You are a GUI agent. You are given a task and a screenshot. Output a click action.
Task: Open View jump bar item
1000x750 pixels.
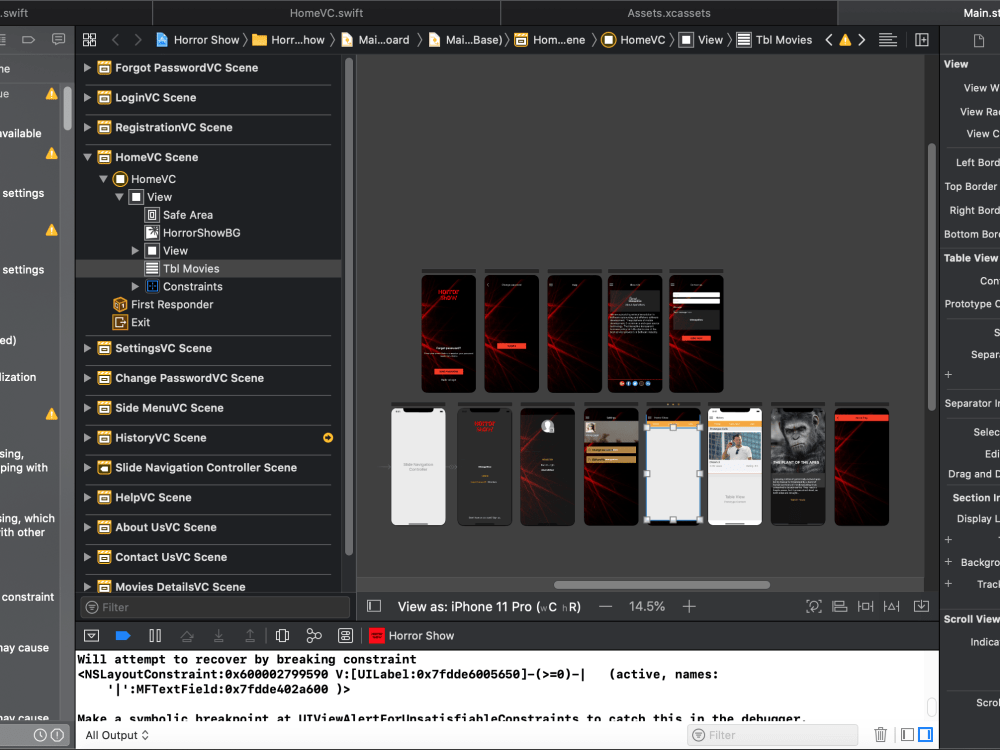[x=702, y=40]
